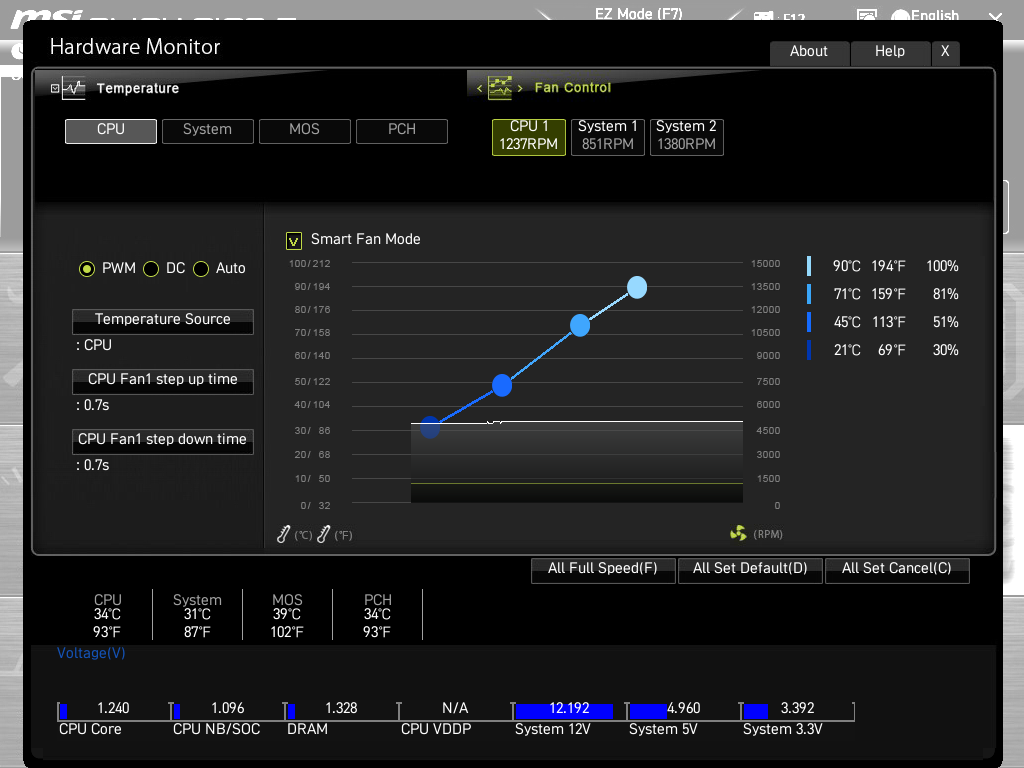1024x768 pixels.
Task: Click the Voltage(V) label
Action: pyautogui.click(x=91, y=653)
